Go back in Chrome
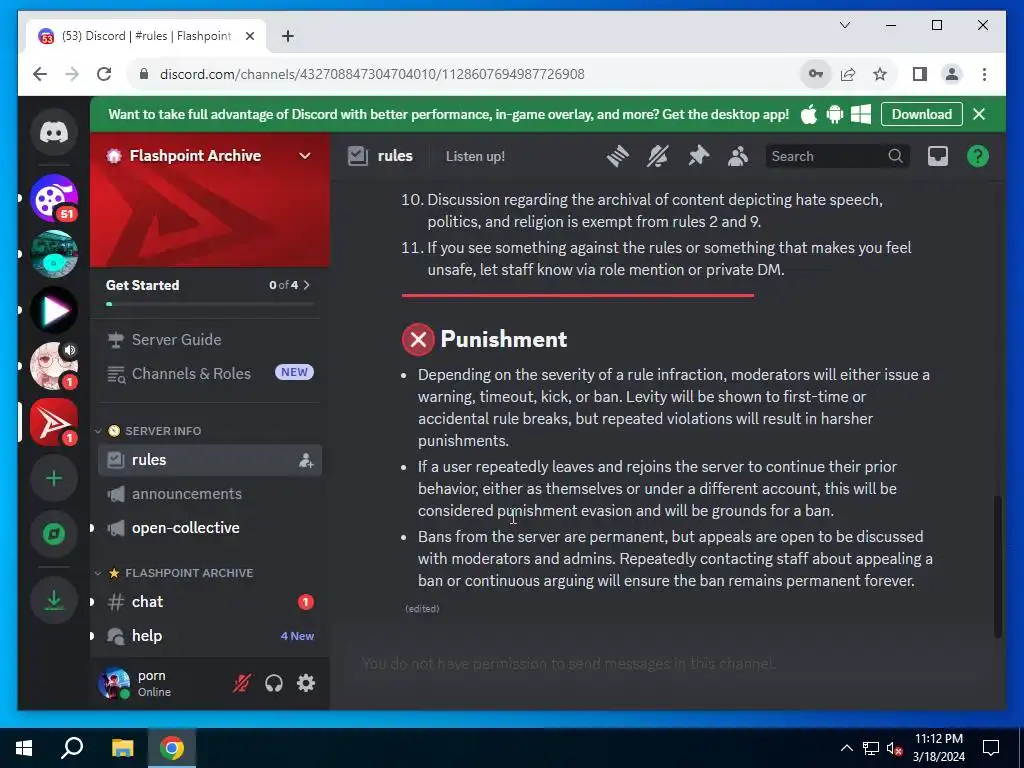 click(40, 74)
